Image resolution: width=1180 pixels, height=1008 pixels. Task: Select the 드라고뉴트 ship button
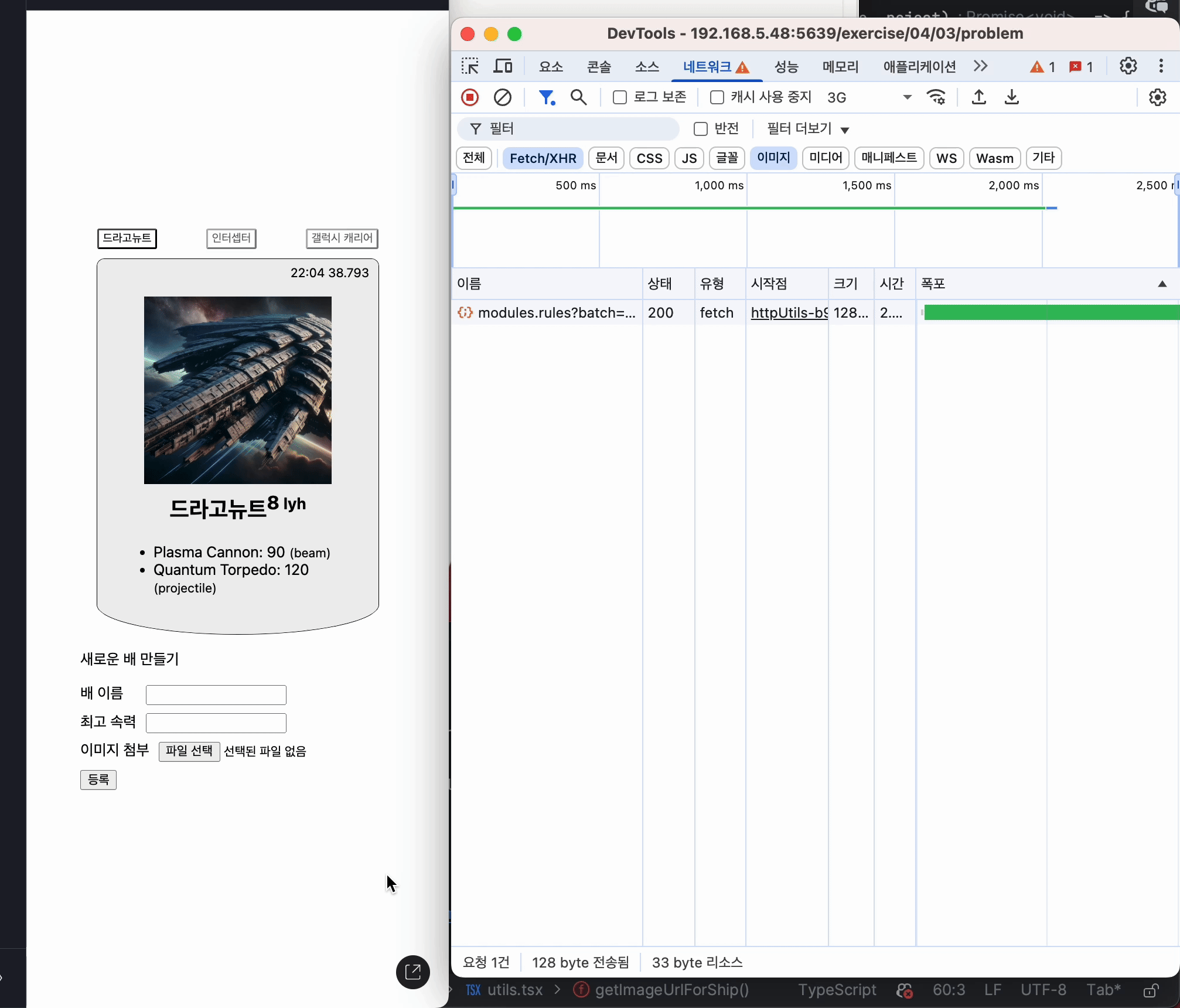(x=127, y=239)
